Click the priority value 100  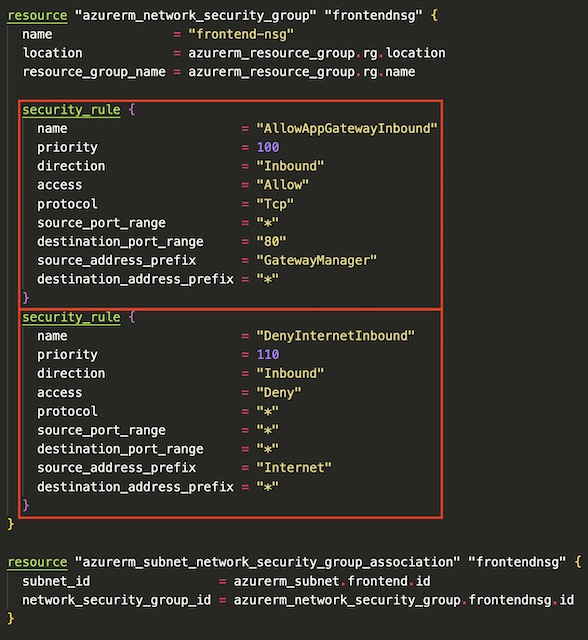268,147
